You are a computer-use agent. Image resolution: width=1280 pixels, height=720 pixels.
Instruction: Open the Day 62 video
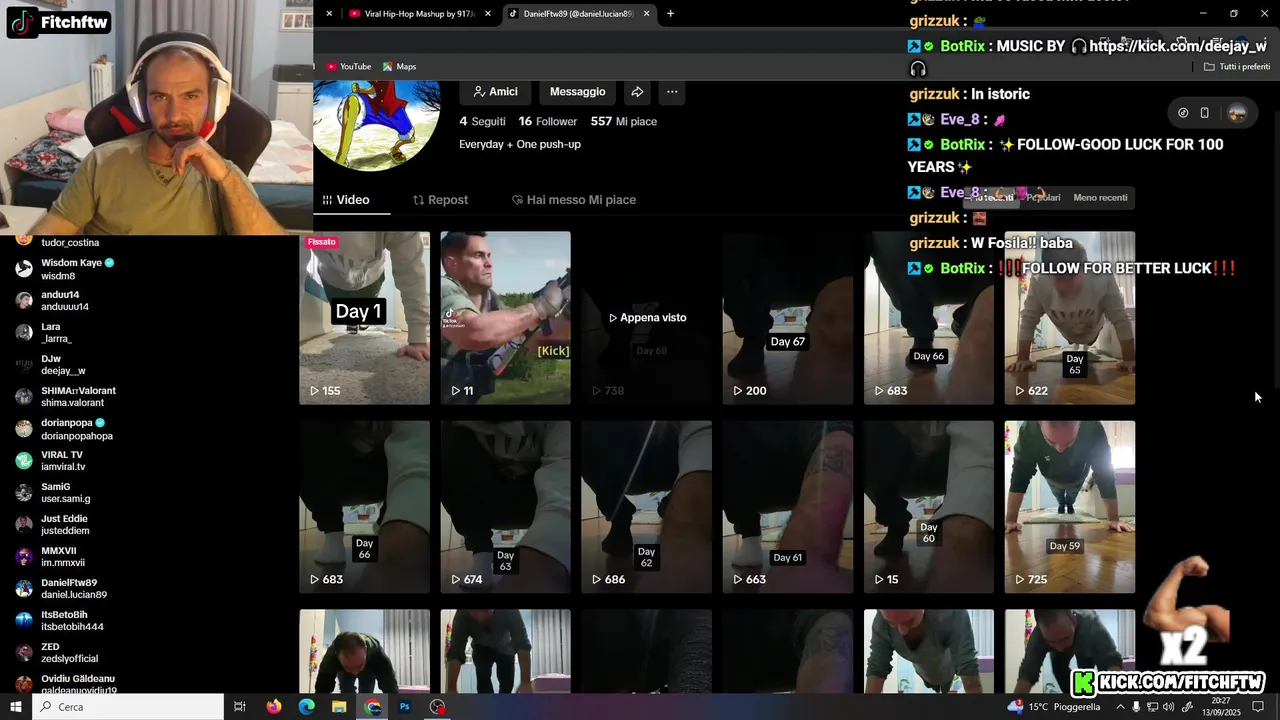647,507
